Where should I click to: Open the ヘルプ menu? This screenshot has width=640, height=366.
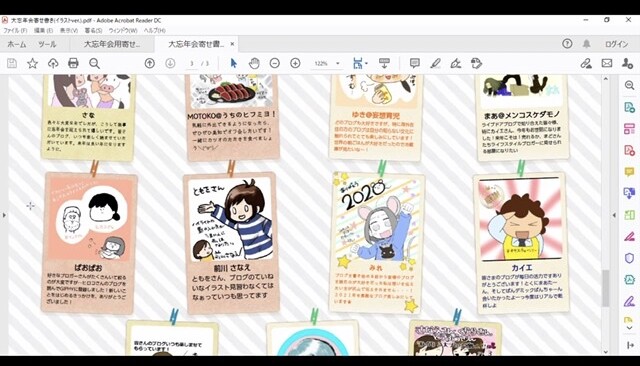coord(155,31)
